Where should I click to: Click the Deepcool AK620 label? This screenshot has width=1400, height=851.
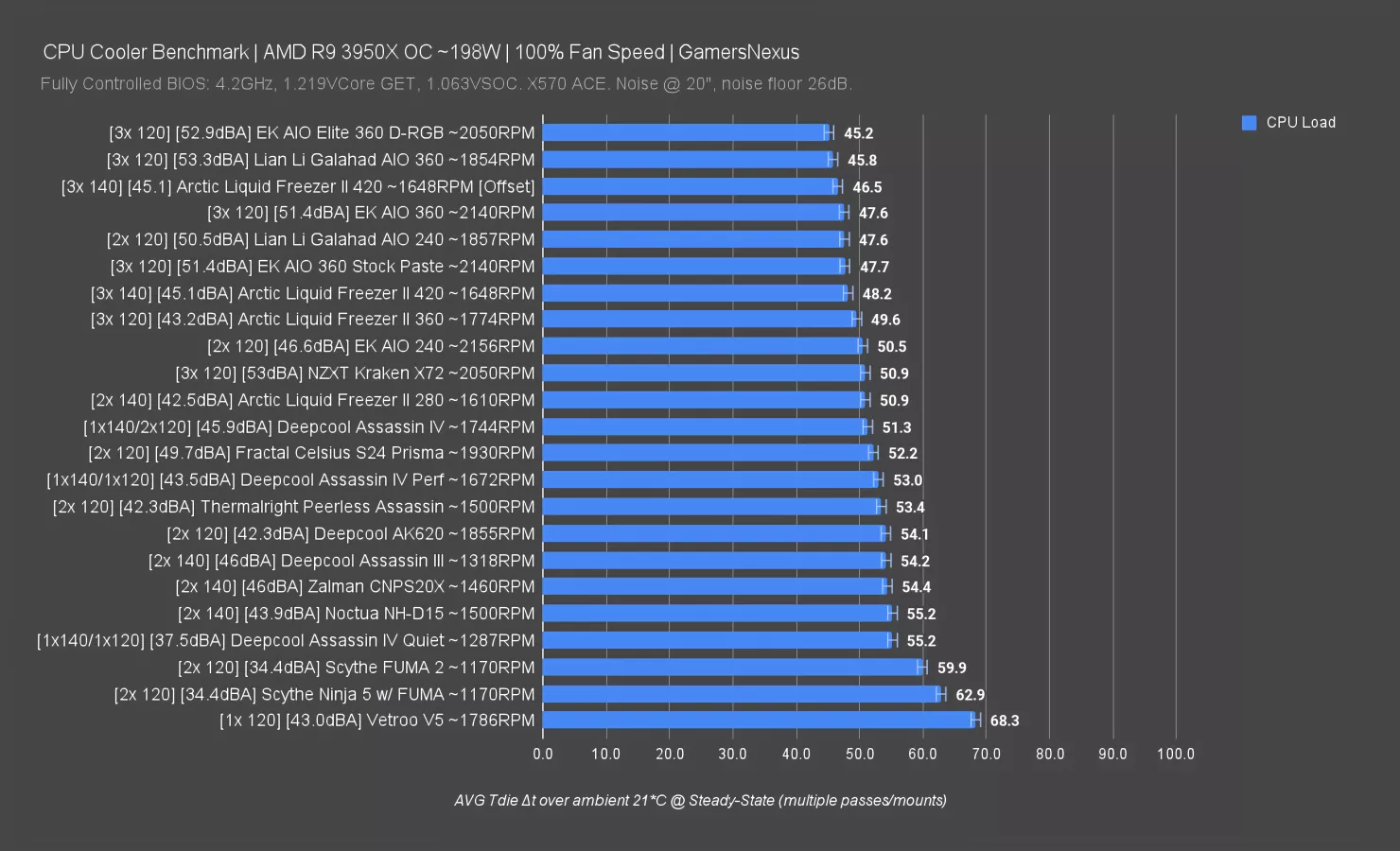click(351, 533)
